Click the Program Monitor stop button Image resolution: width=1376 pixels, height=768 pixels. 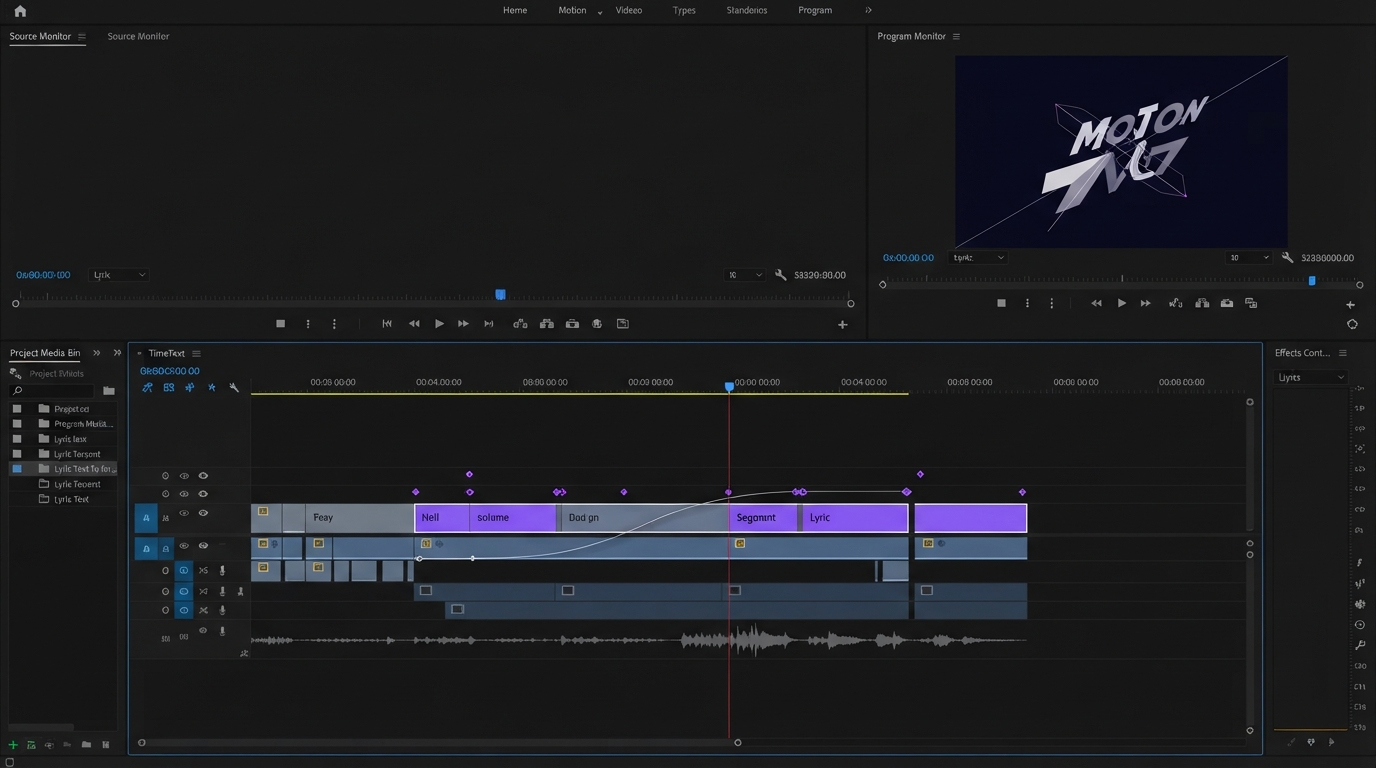[1001, 303]
